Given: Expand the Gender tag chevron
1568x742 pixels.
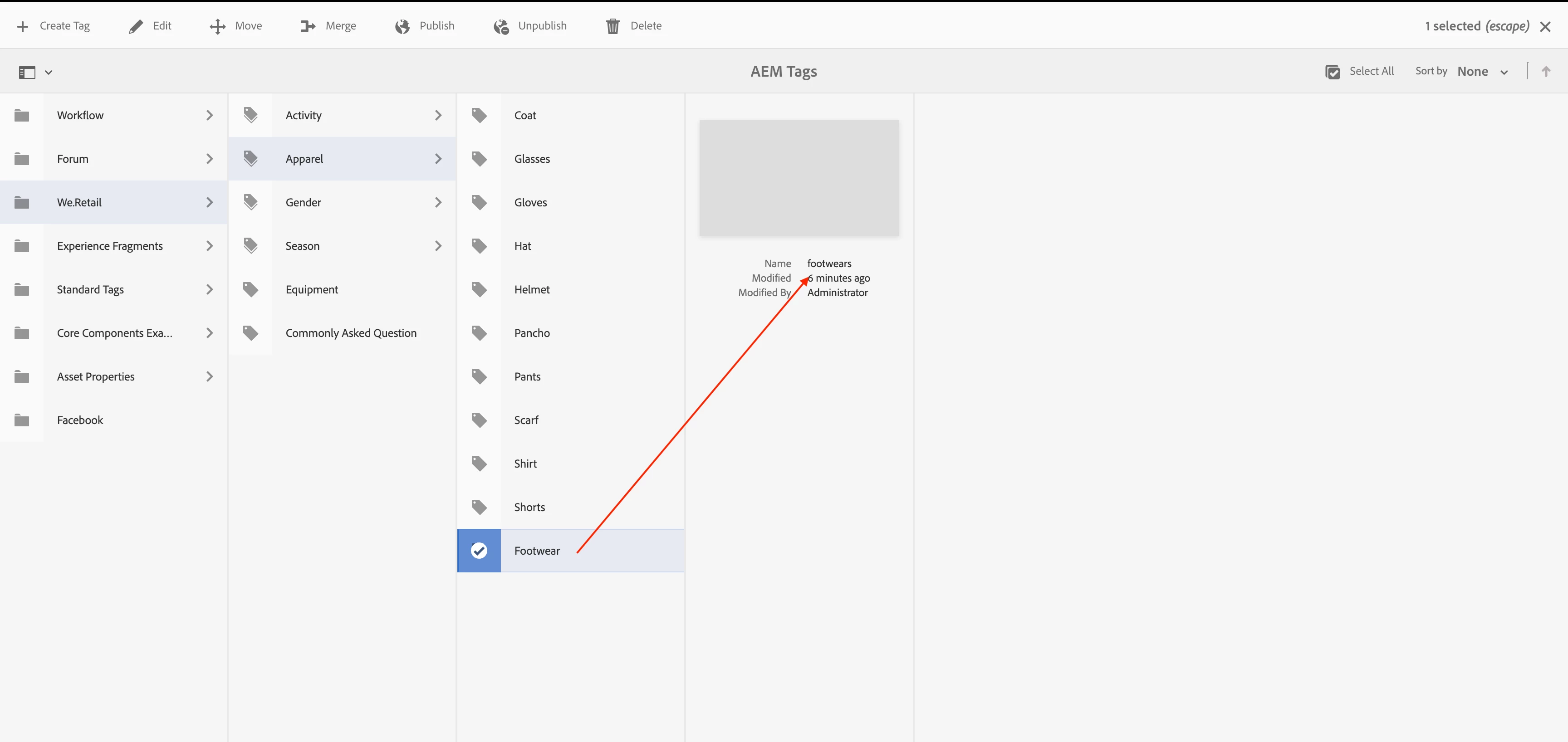Looking at the screenshot, I should tap(438, 202).
